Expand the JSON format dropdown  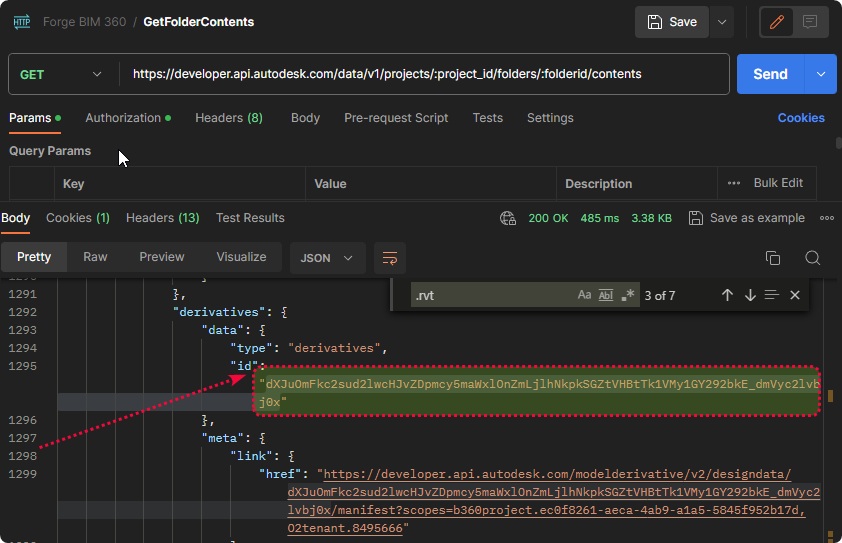[x=326, y=258]
